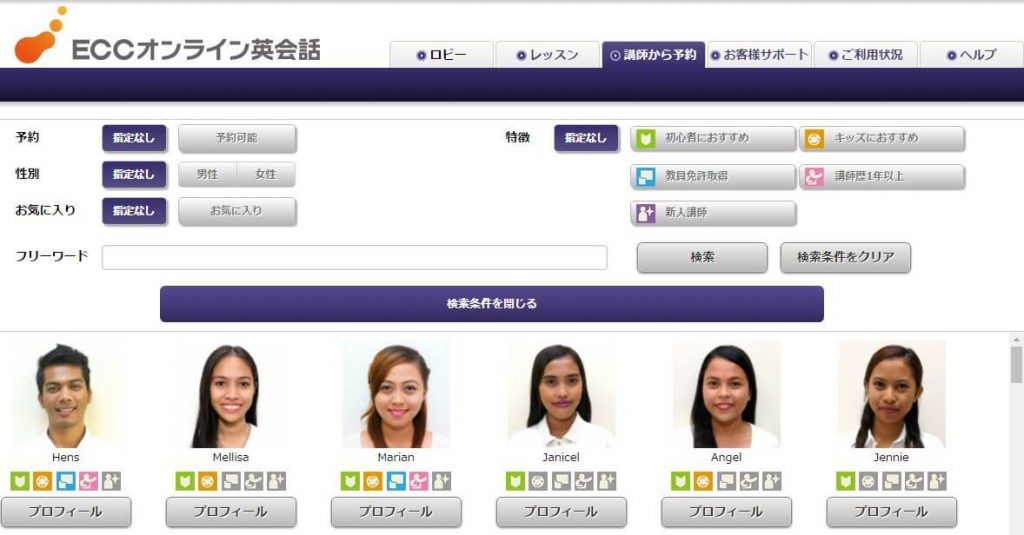Select 女性 gender filter
This screenshot has width=1024, height=535.
tap(266, 174)
